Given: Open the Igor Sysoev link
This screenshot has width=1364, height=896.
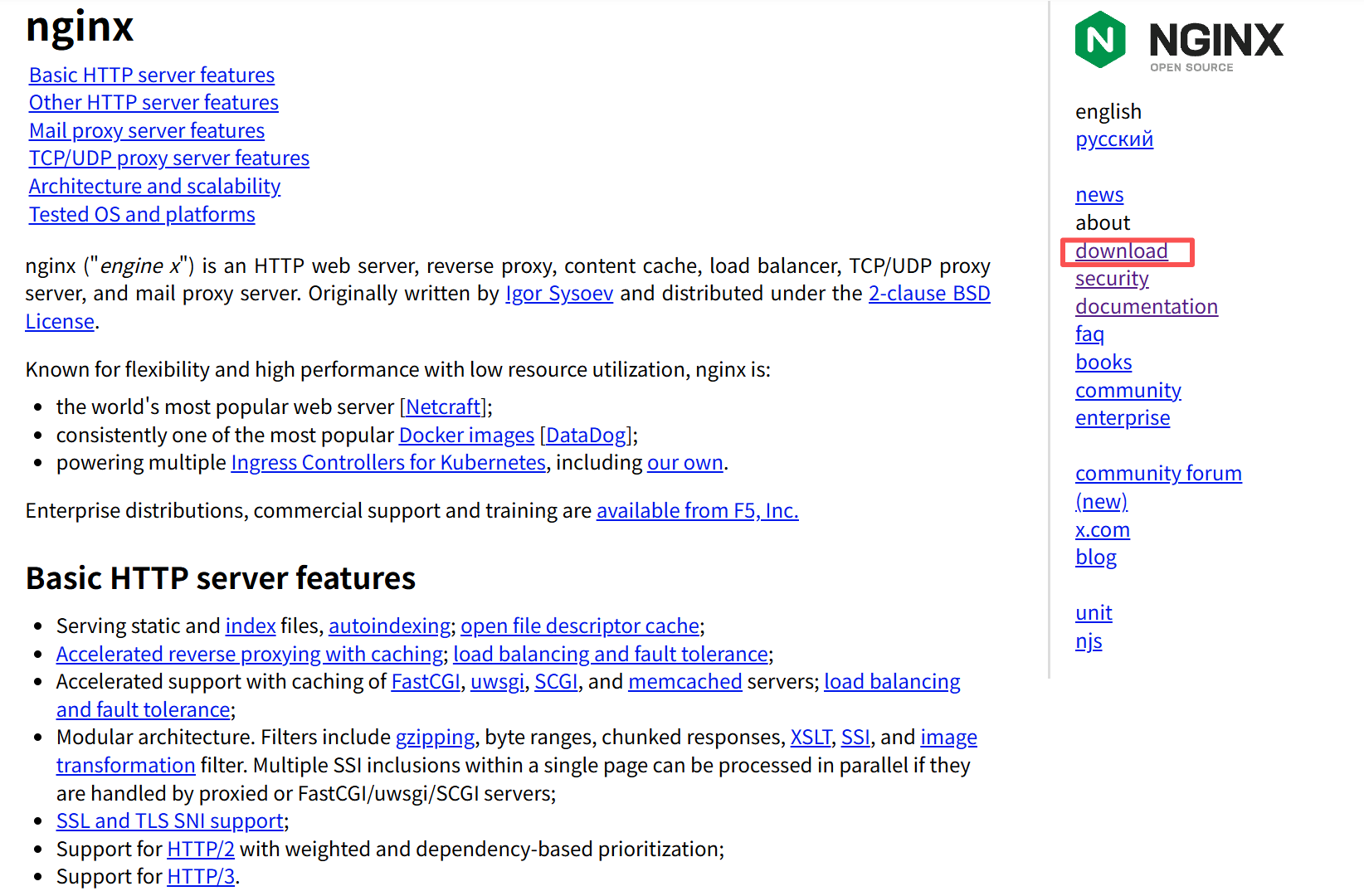Looking at the screenshot, I should pyautogui.click(x=559, y=293).
